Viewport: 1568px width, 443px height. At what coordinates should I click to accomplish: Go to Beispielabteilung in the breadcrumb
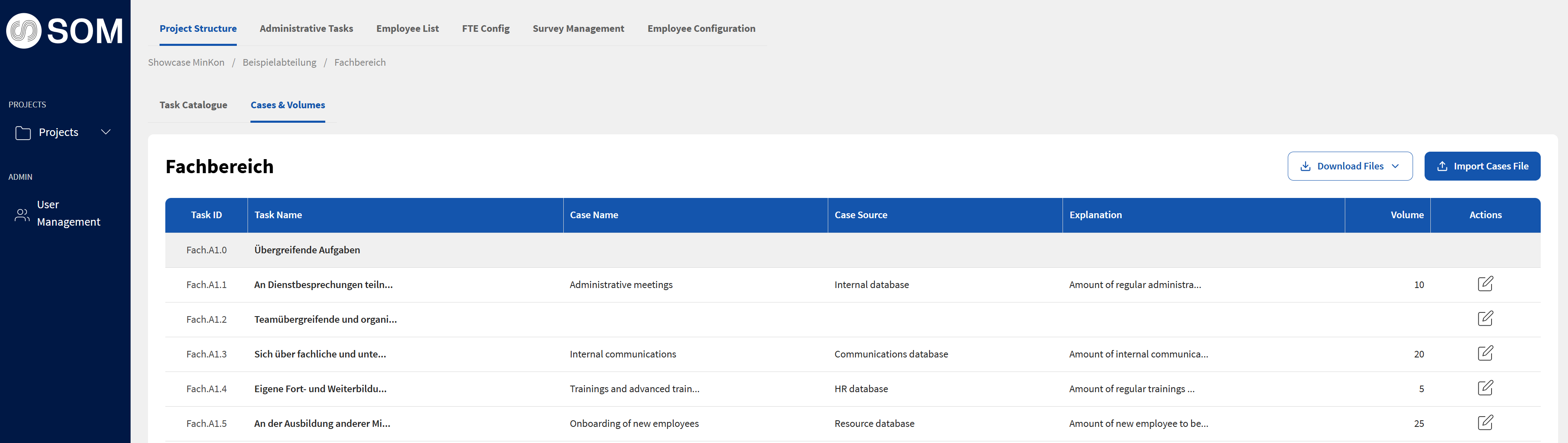click(x=279, y=63)
